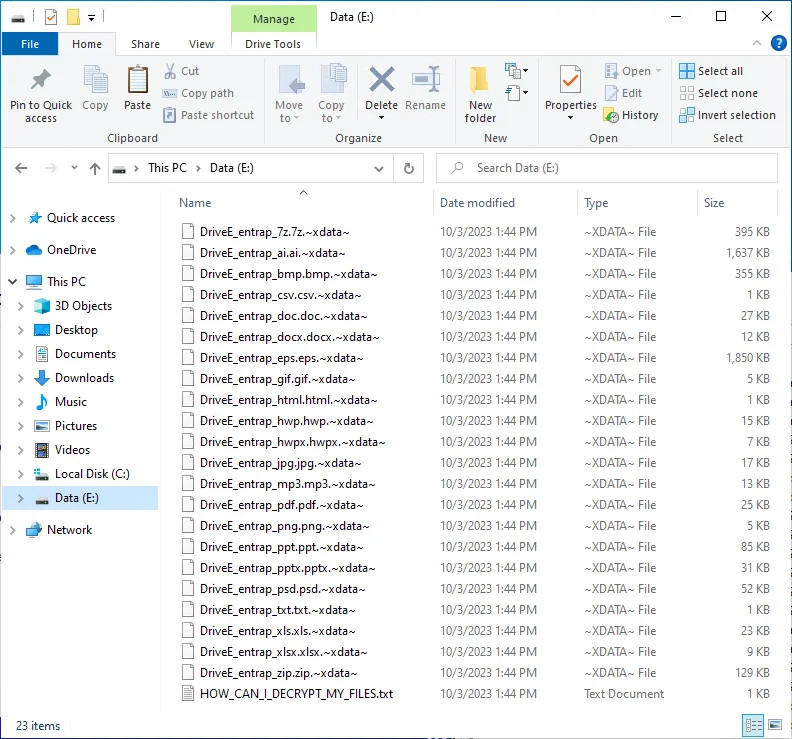The width and height of the screenshot is (792, 739).
Task: Click Invert selection in the Select group
Action: 727,115
